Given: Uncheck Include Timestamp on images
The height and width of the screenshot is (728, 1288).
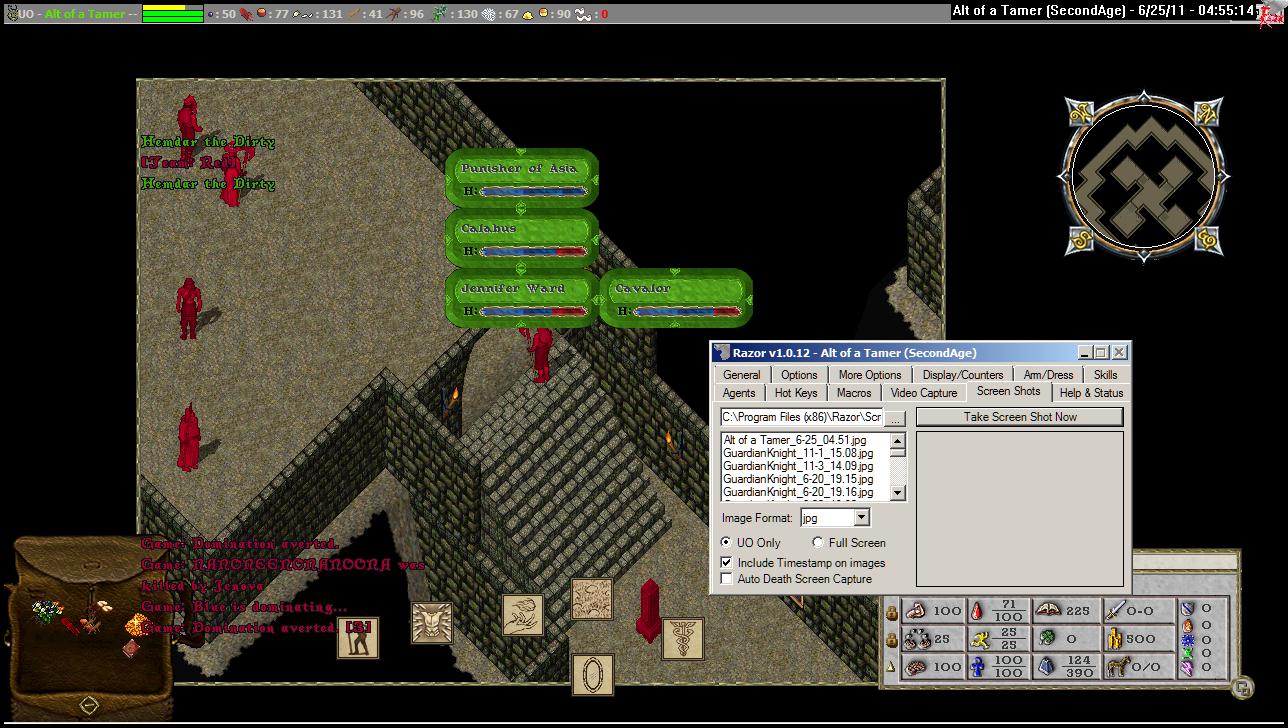Looking at the screenshot, I should tap(727, 563).
